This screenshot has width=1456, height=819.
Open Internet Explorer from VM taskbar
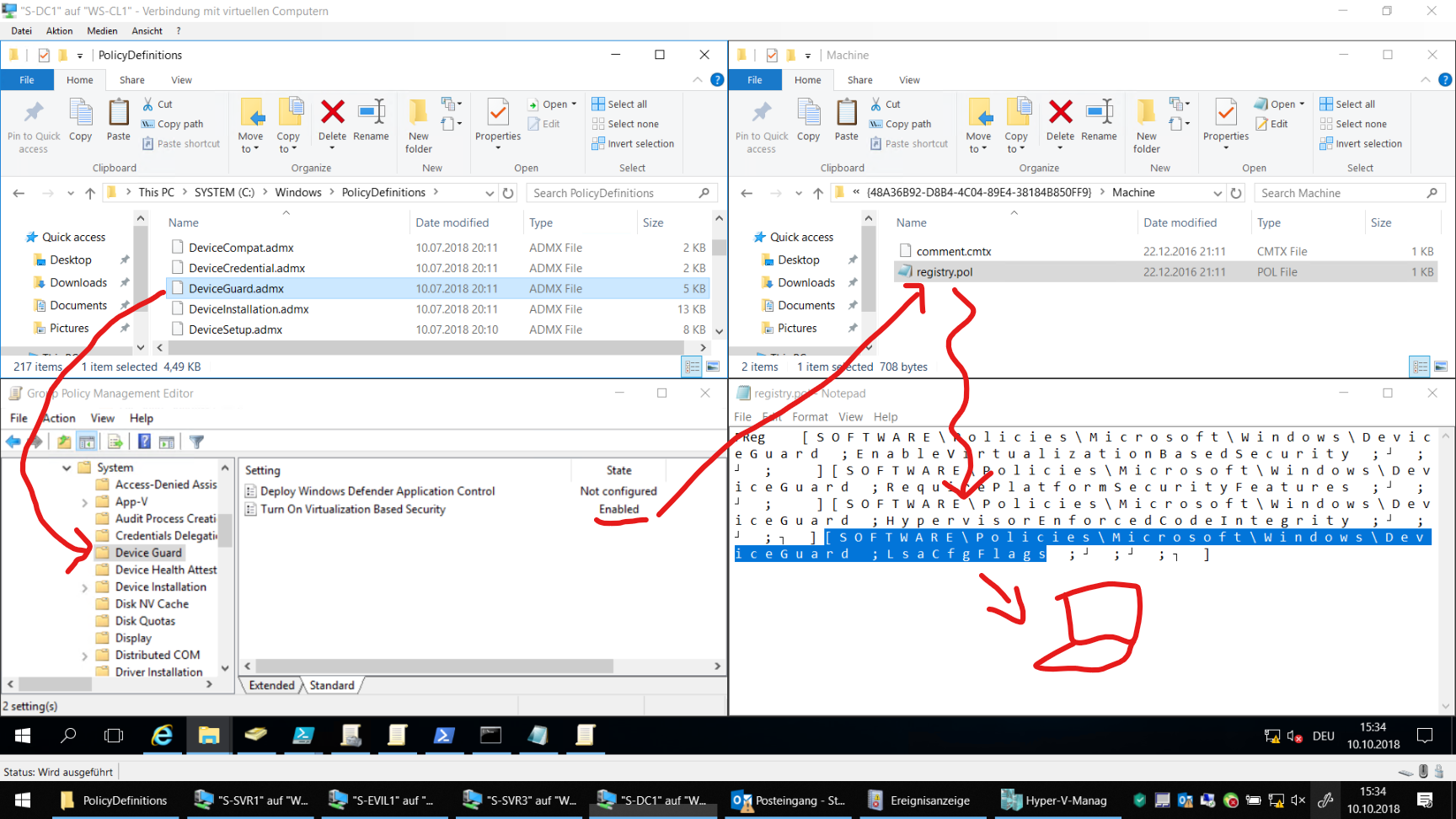coord(162,736)
